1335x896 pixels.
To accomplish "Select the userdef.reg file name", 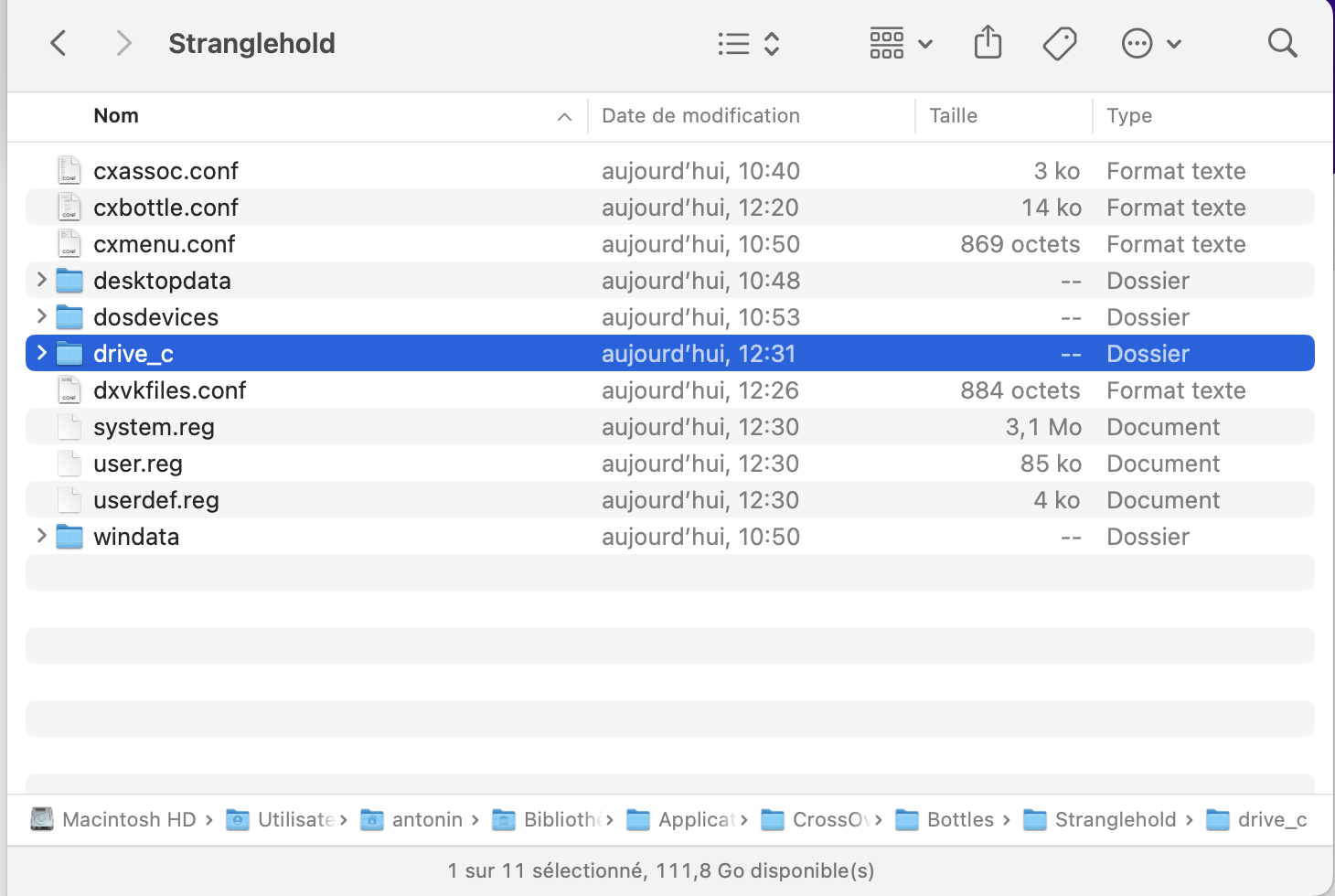I will point(156,500).
